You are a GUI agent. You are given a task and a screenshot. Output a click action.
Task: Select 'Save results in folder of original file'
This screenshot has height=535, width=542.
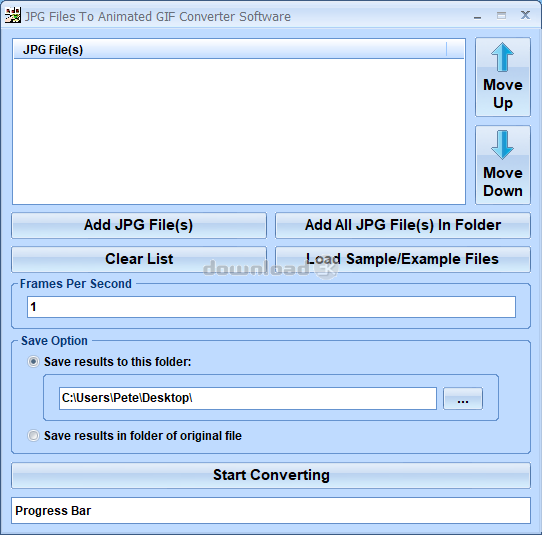[x=33, y=435]
